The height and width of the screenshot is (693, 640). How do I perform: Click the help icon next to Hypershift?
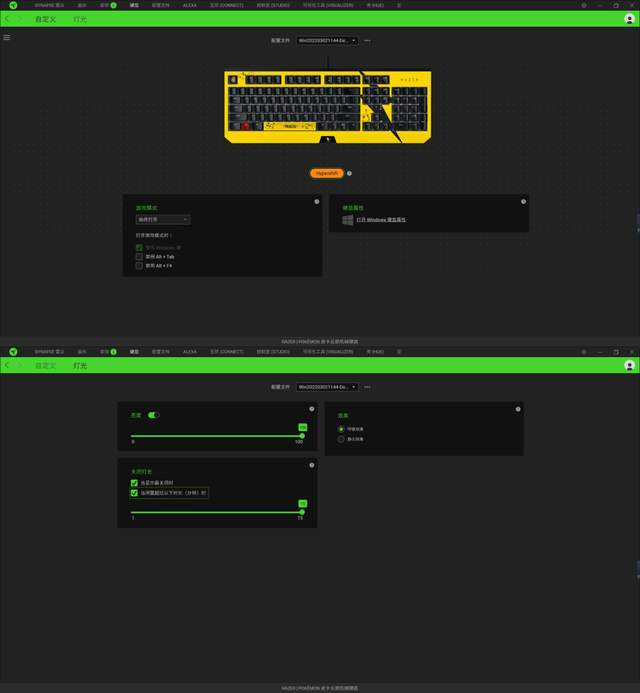click(349, 173)
